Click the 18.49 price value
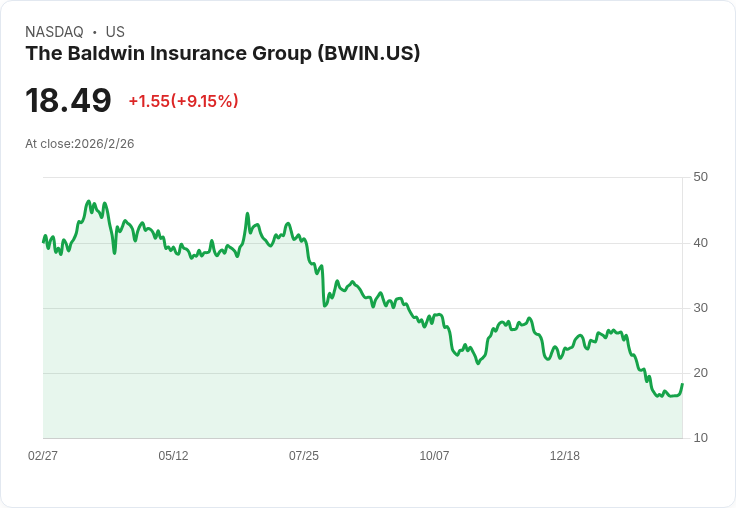The height and width of the screenshot is (508, 736). (x=69, y=100)
